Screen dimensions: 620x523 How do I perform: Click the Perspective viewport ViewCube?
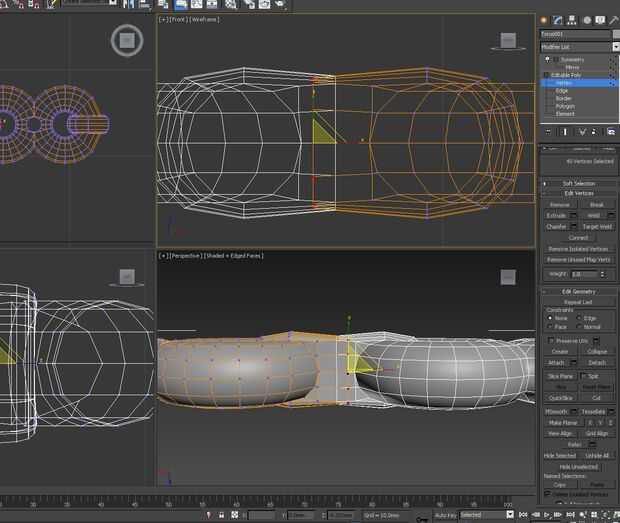point(507,276)
